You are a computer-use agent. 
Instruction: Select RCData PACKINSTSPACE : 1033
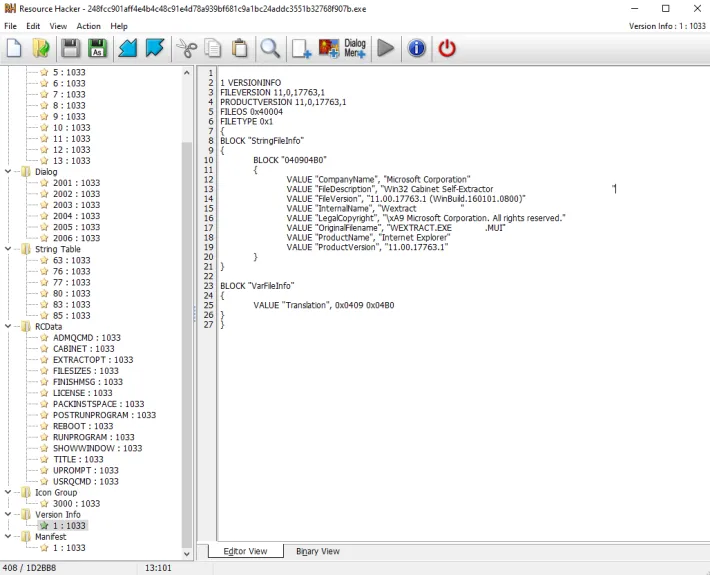click(x=98, y=404)
